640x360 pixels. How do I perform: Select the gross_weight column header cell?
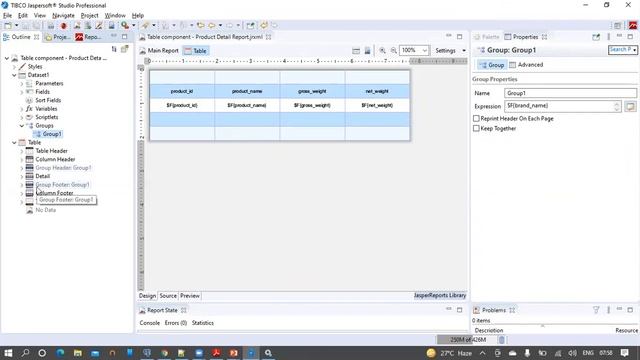(312, 91)
